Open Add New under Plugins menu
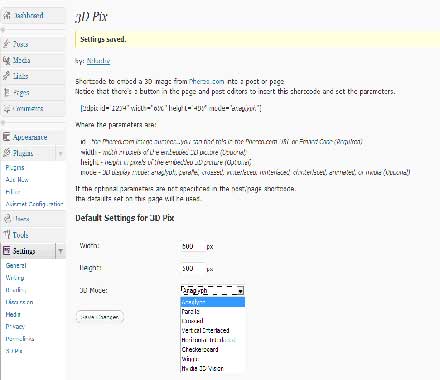This screenshot has width=440, height=380. coord(17,180)
